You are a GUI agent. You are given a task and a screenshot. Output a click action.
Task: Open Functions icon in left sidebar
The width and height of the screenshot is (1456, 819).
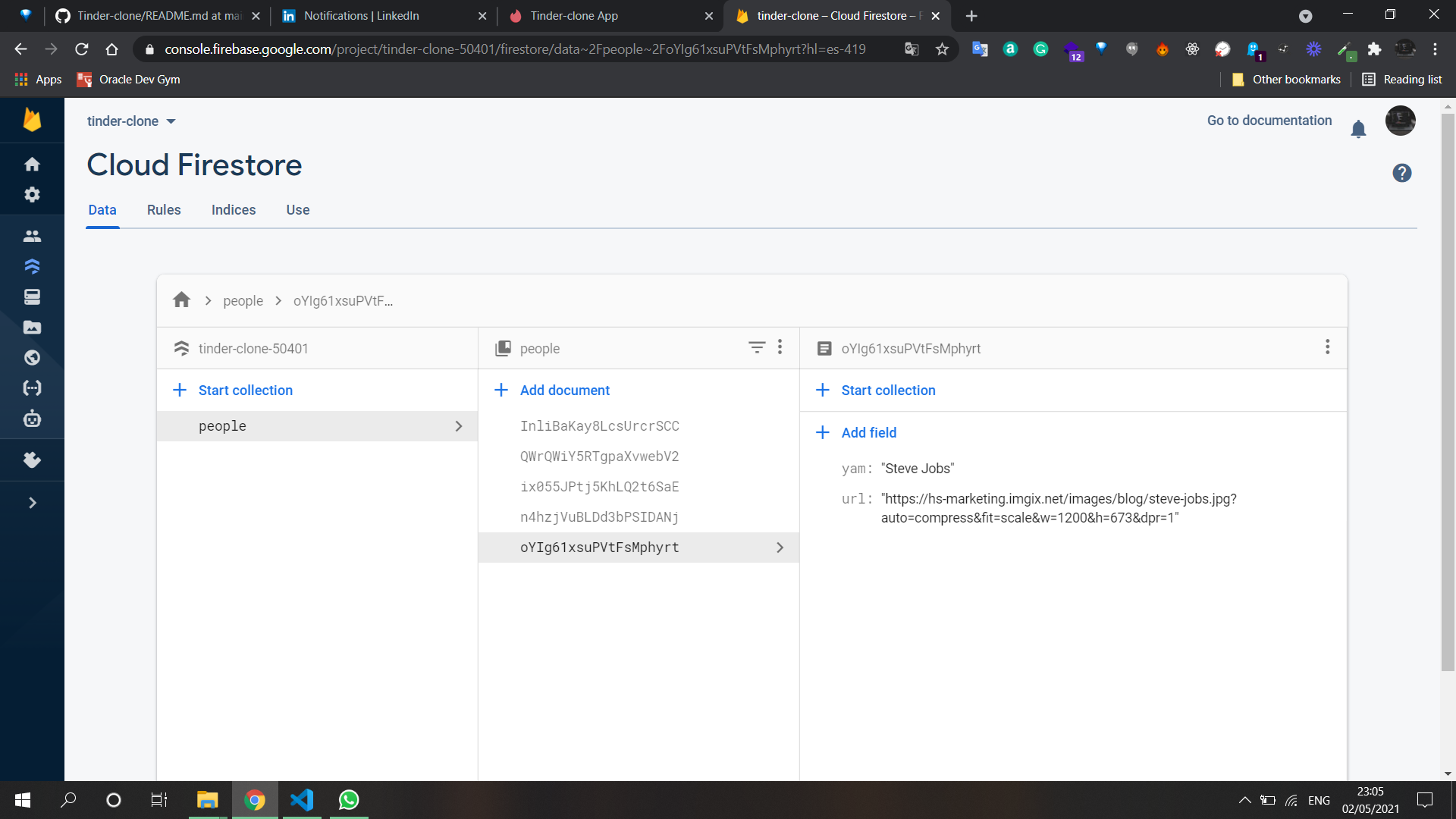pyautogui.click(x=32, y=388)
